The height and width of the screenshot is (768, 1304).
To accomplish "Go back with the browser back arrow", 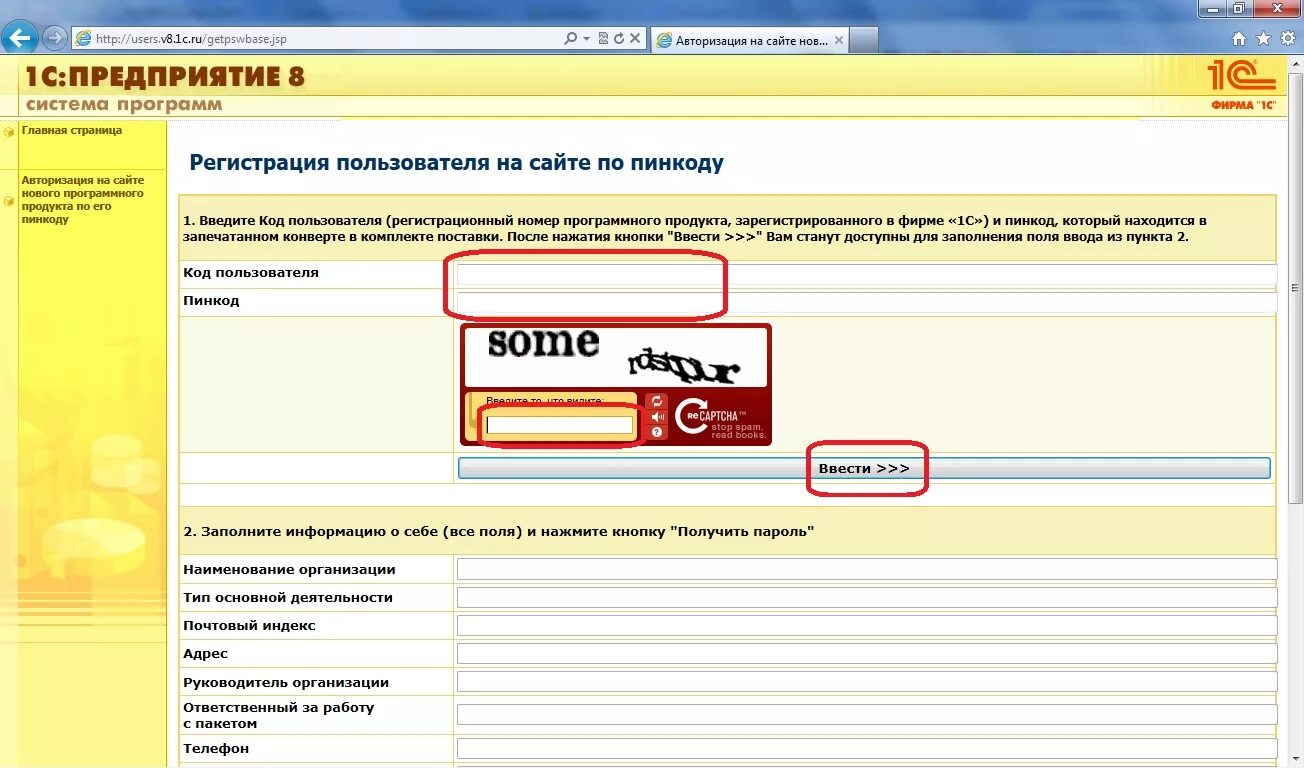I will 20,38.
